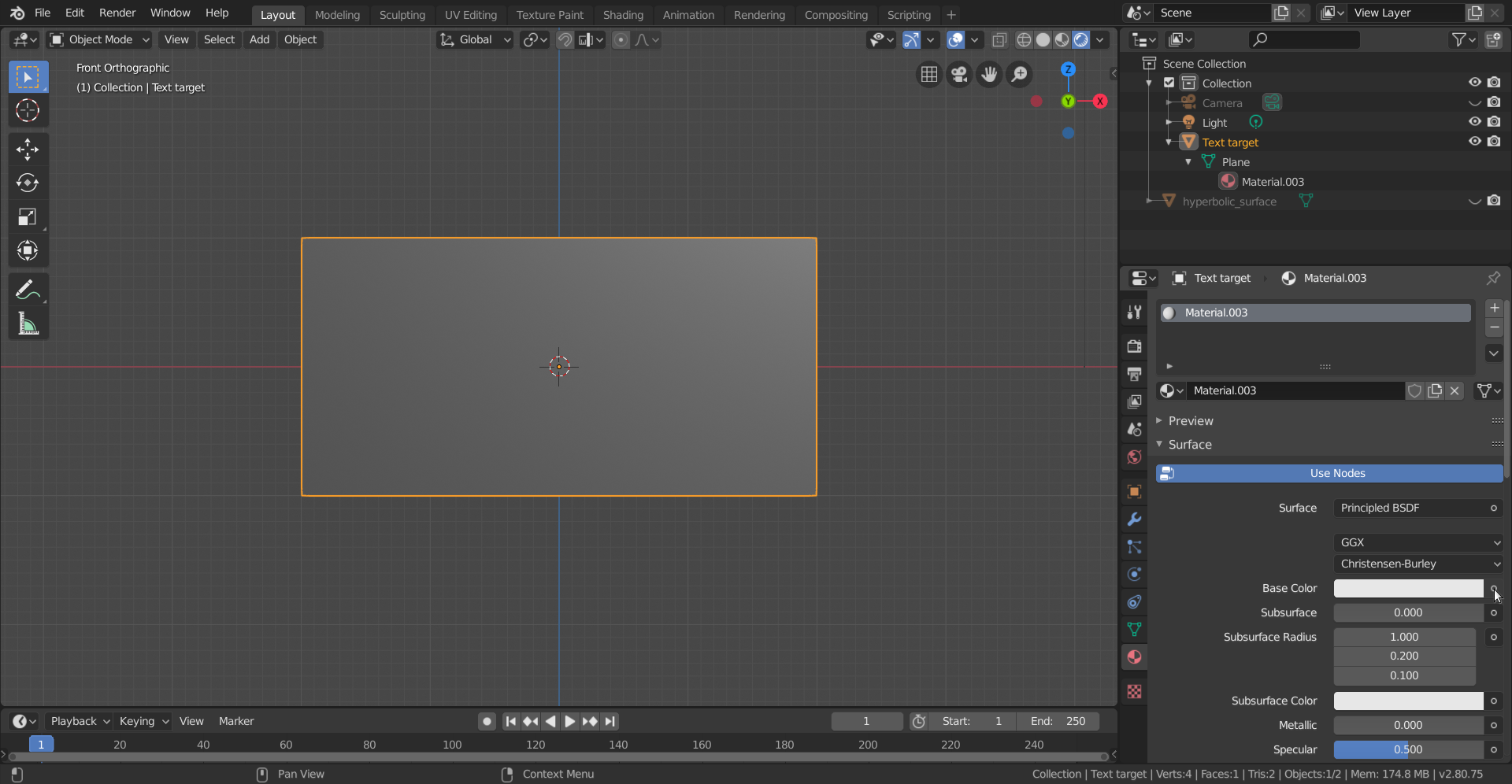
Task: Click the End frame field
Action: coord(1058,721)
